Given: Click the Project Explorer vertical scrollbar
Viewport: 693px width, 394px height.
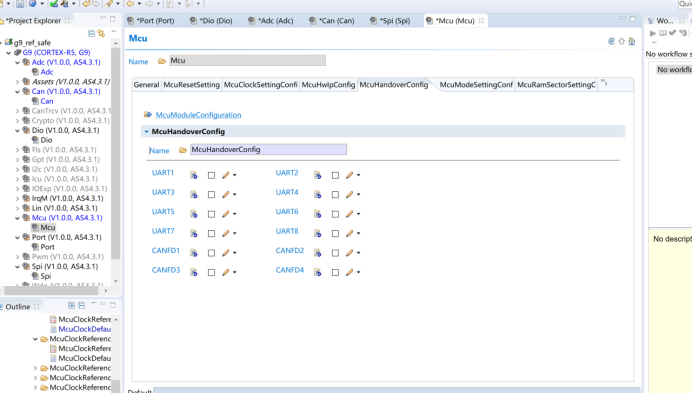Looking at the screenshot, I should tap(116, 153).
